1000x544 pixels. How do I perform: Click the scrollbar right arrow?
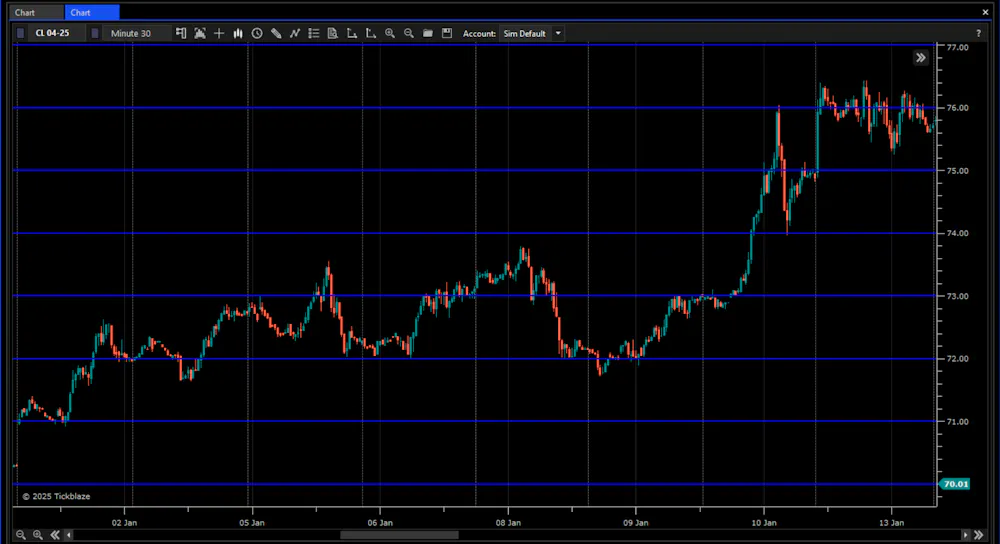click(966, 534)
